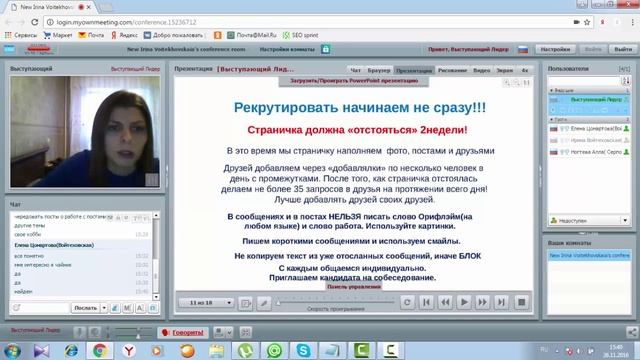
Task: Open the webcam options dropdown arrow
Action: [x=229, y=332]
